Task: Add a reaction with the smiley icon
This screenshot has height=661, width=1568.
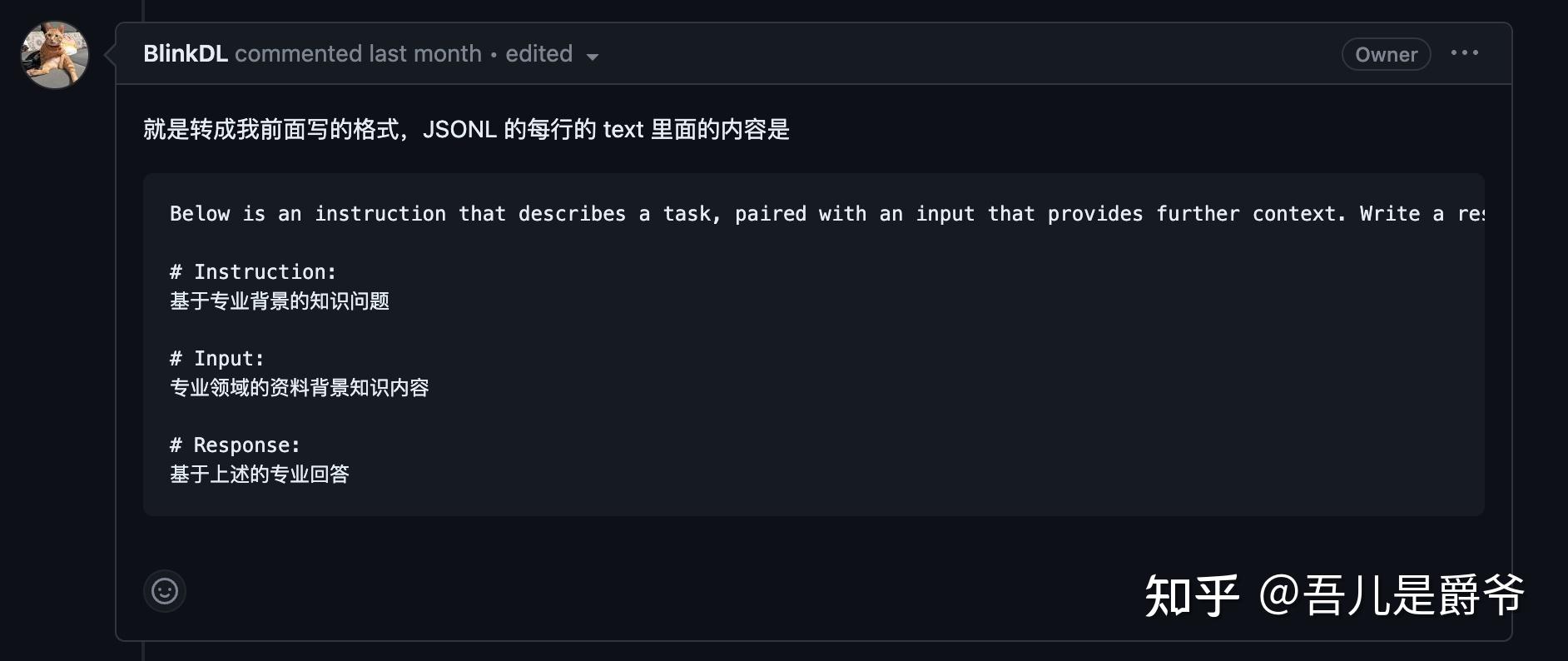Action: [165, 591]
